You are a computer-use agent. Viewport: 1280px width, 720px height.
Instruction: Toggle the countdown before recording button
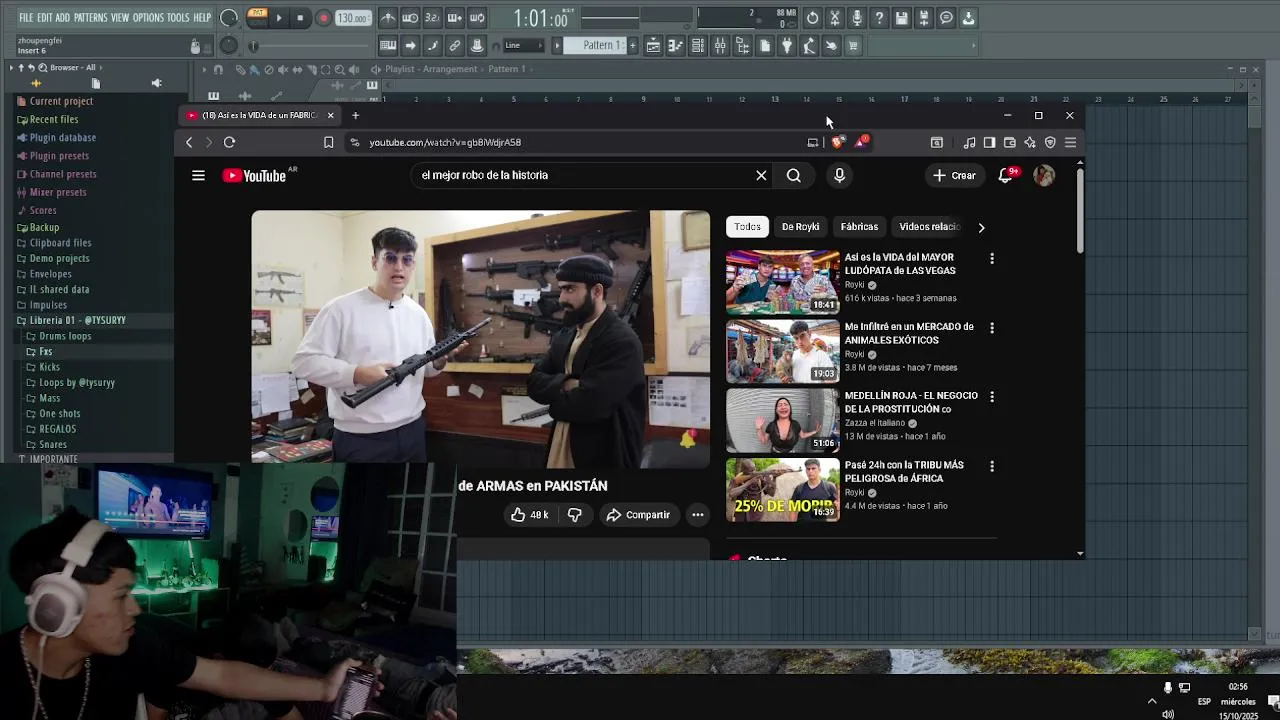pos(432,18)
